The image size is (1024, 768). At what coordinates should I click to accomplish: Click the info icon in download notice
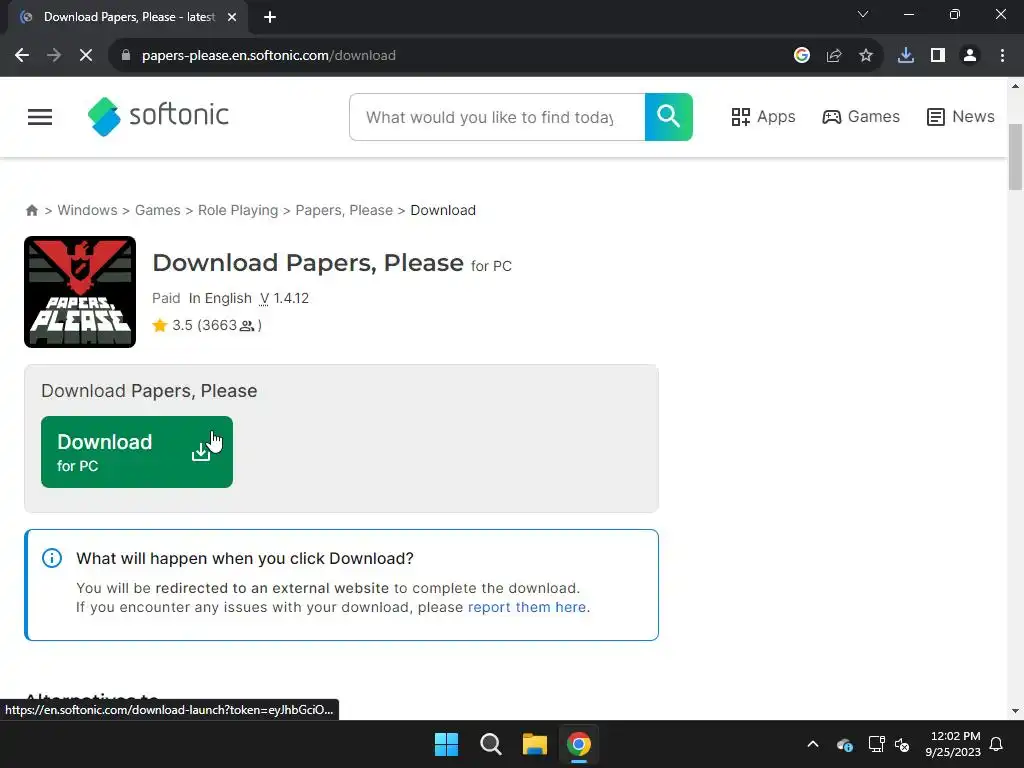[52, 558]
